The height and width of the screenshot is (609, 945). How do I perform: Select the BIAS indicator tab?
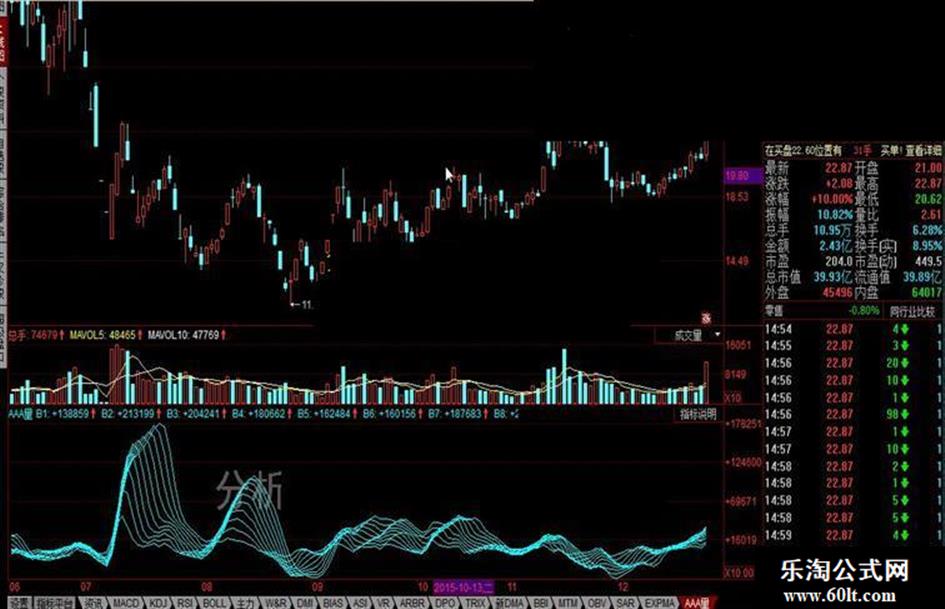(333, 603)
